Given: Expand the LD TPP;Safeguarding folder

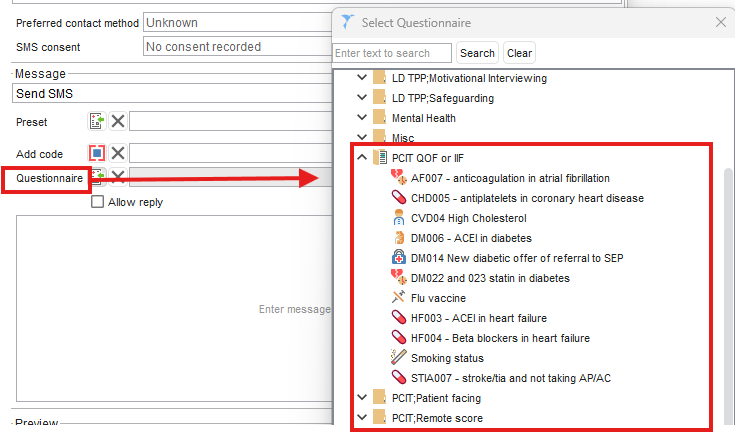Looking at the screenshot, I should click(361, 98).
